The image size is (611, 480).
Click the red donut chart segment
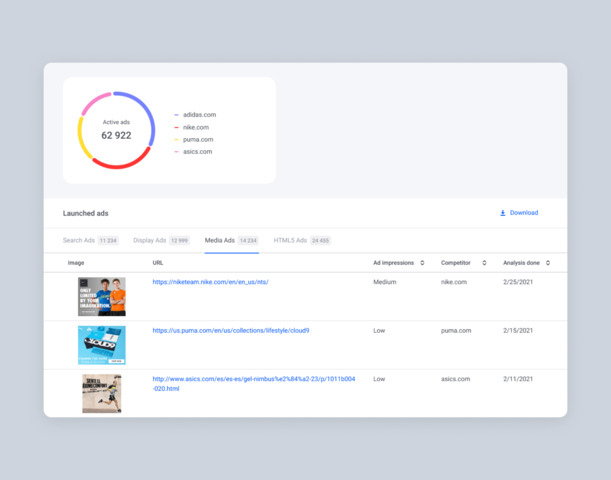(x=122, y=166)
